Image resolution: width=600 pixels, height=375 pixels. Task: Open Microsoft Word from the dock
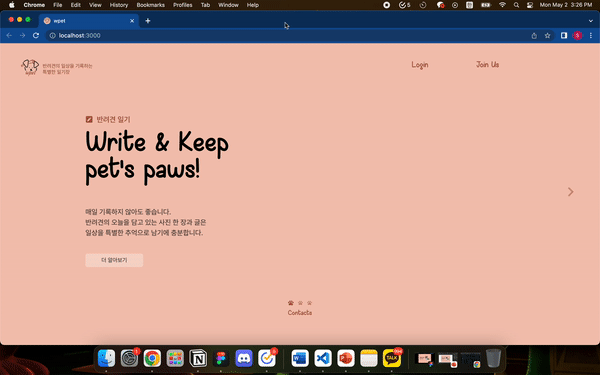300,359
